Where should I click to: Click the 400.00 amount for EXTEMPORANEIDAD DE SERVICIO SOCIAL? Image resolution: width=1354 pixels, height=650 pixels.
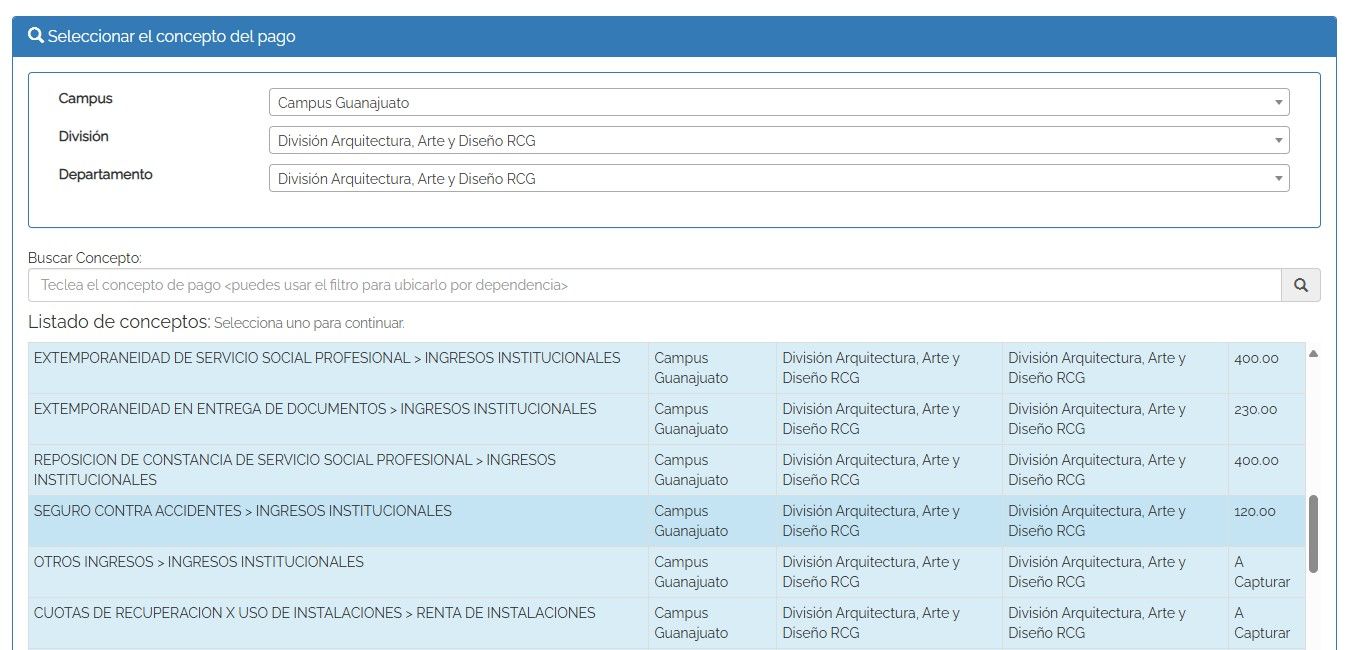coord(1256,358)
